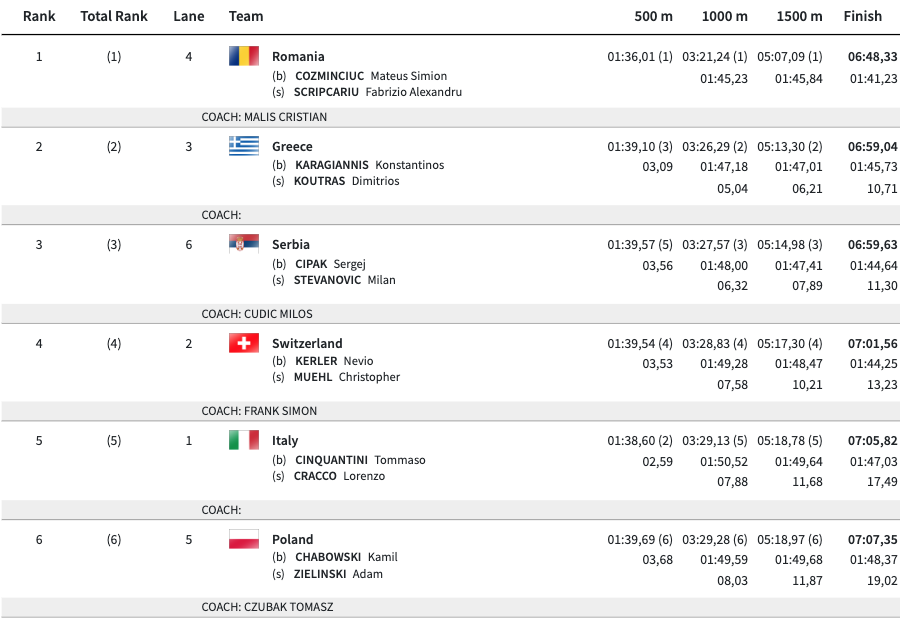The width and height of the screenshot is (903, 622).
Task: Click the COACH: MALIS CRISTIAN row
Action: (264, 117)
